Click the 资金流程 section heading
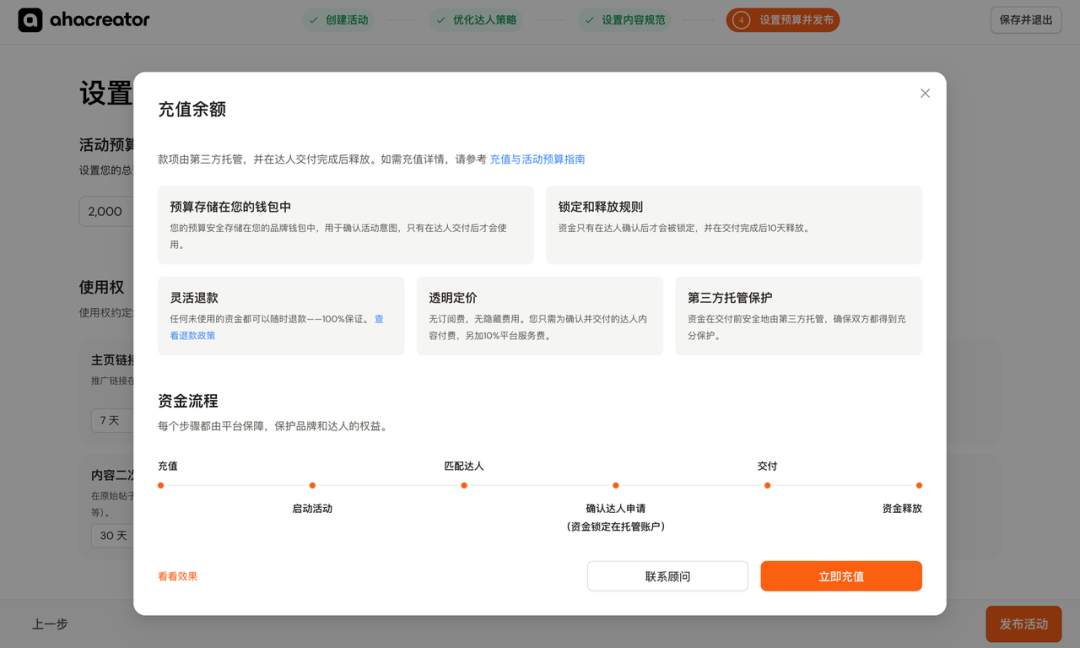This screenshot has height=648, width=1080. 188,401
